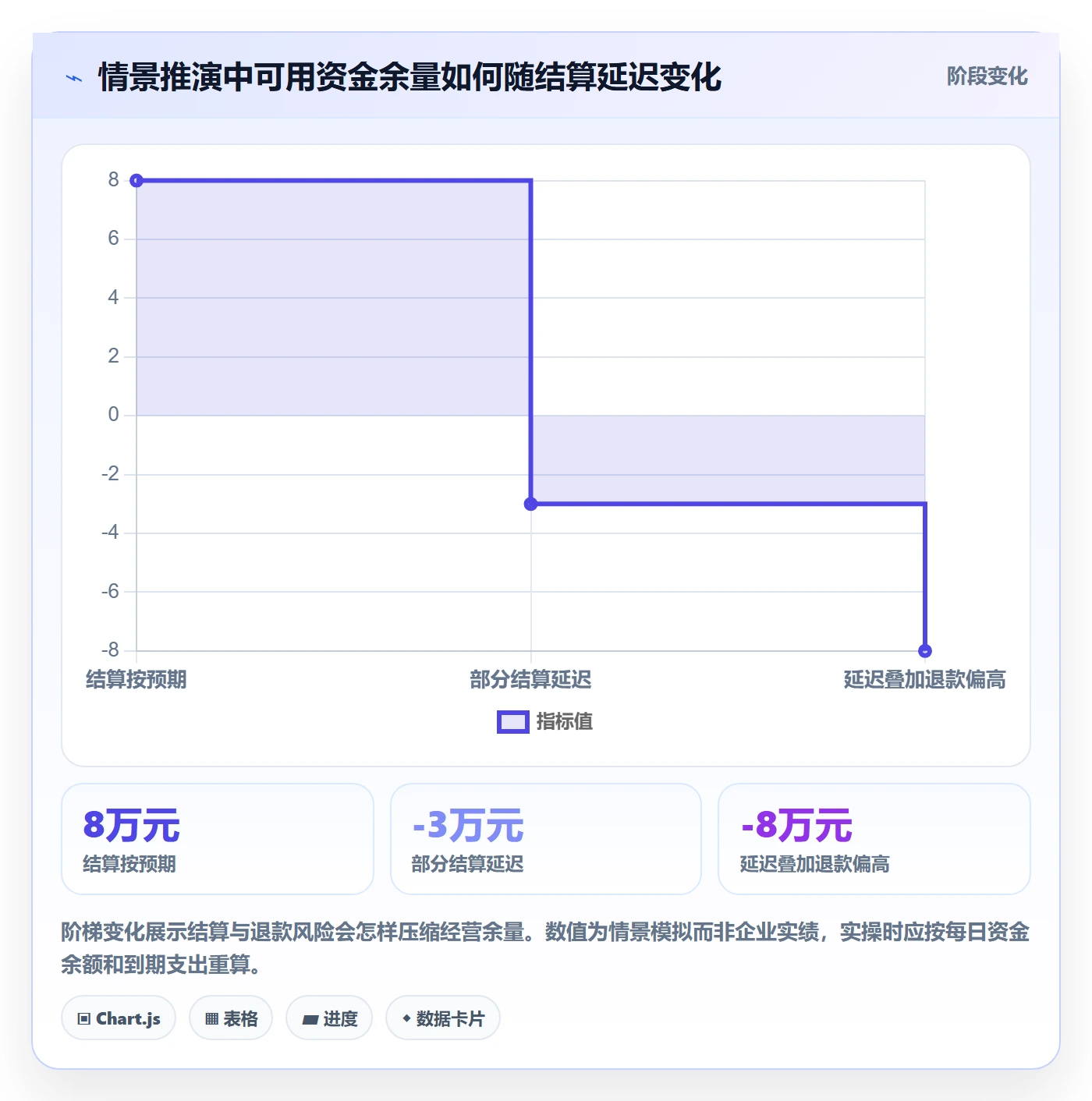Click the y-axis tick label 6
The width and height of the screenshot is (1092, 1101).
(114, 239)
